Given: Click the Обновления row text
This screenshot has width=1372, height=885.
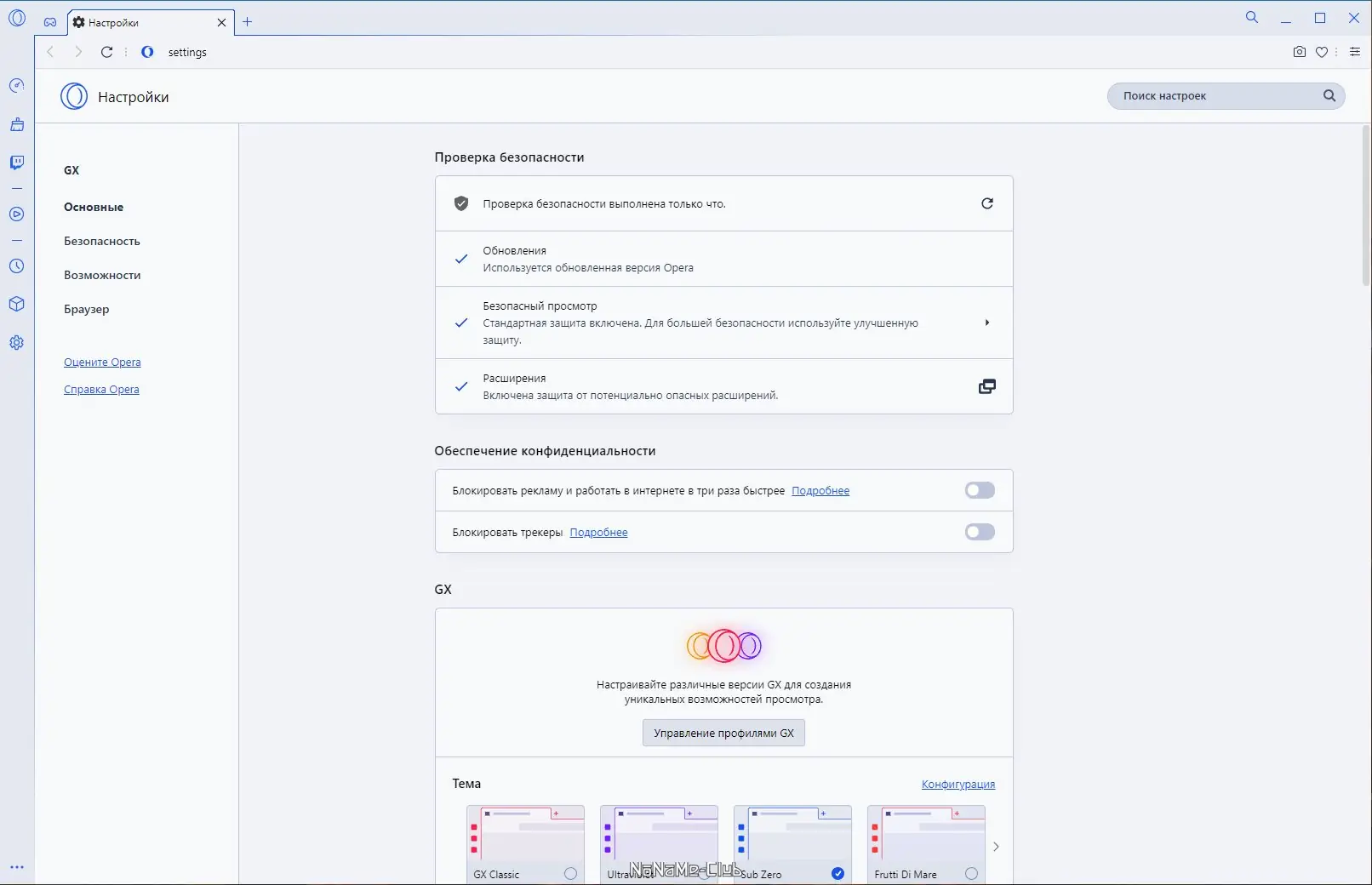Looking at the screenshot, I should pos(587,259).
